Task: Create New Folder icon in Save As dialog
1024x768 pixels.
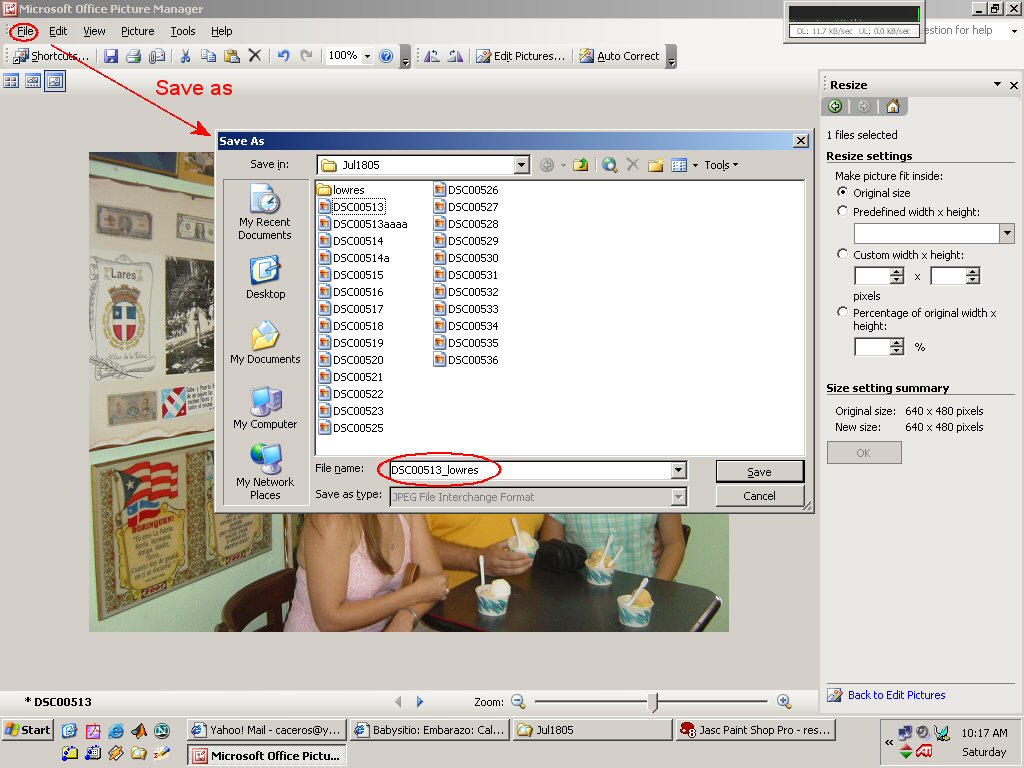Action: pos(656,165)
